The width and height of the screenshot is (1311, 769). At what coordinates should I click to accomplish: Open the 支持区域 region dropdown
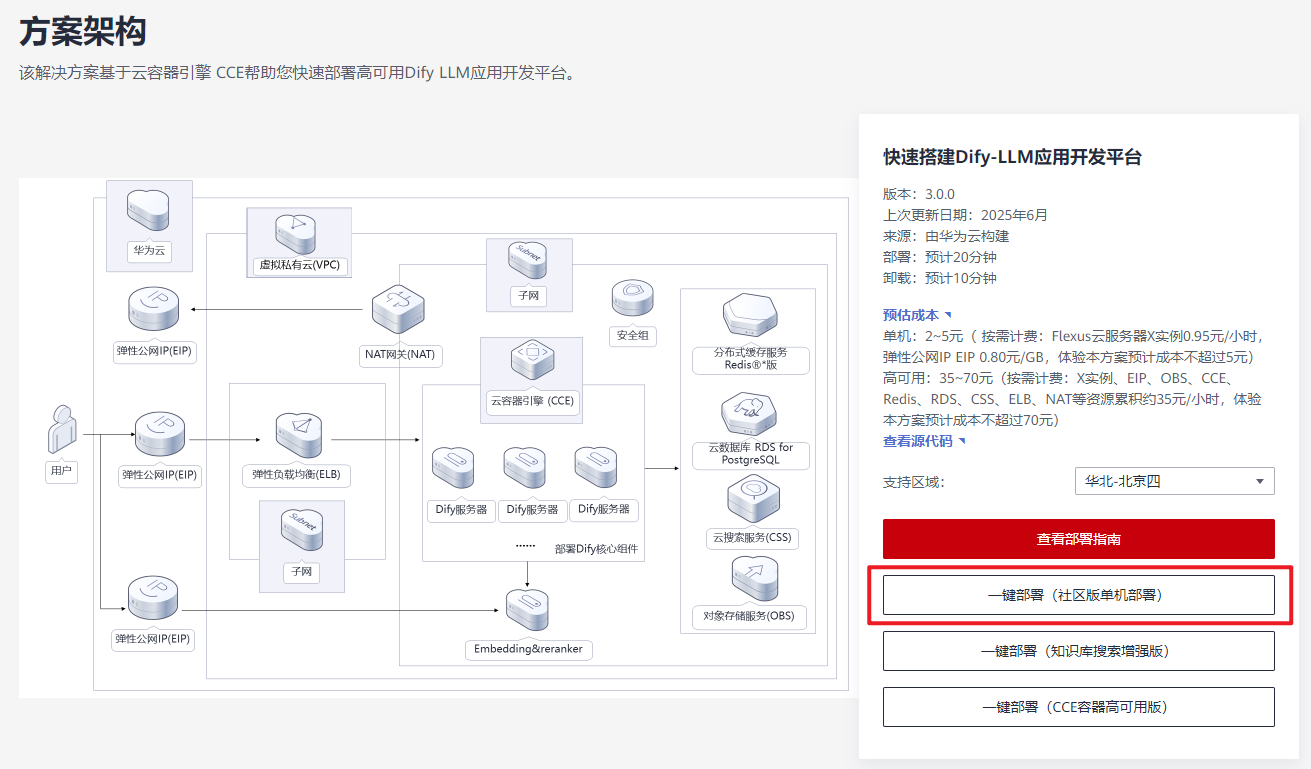tap(1174, 481)
